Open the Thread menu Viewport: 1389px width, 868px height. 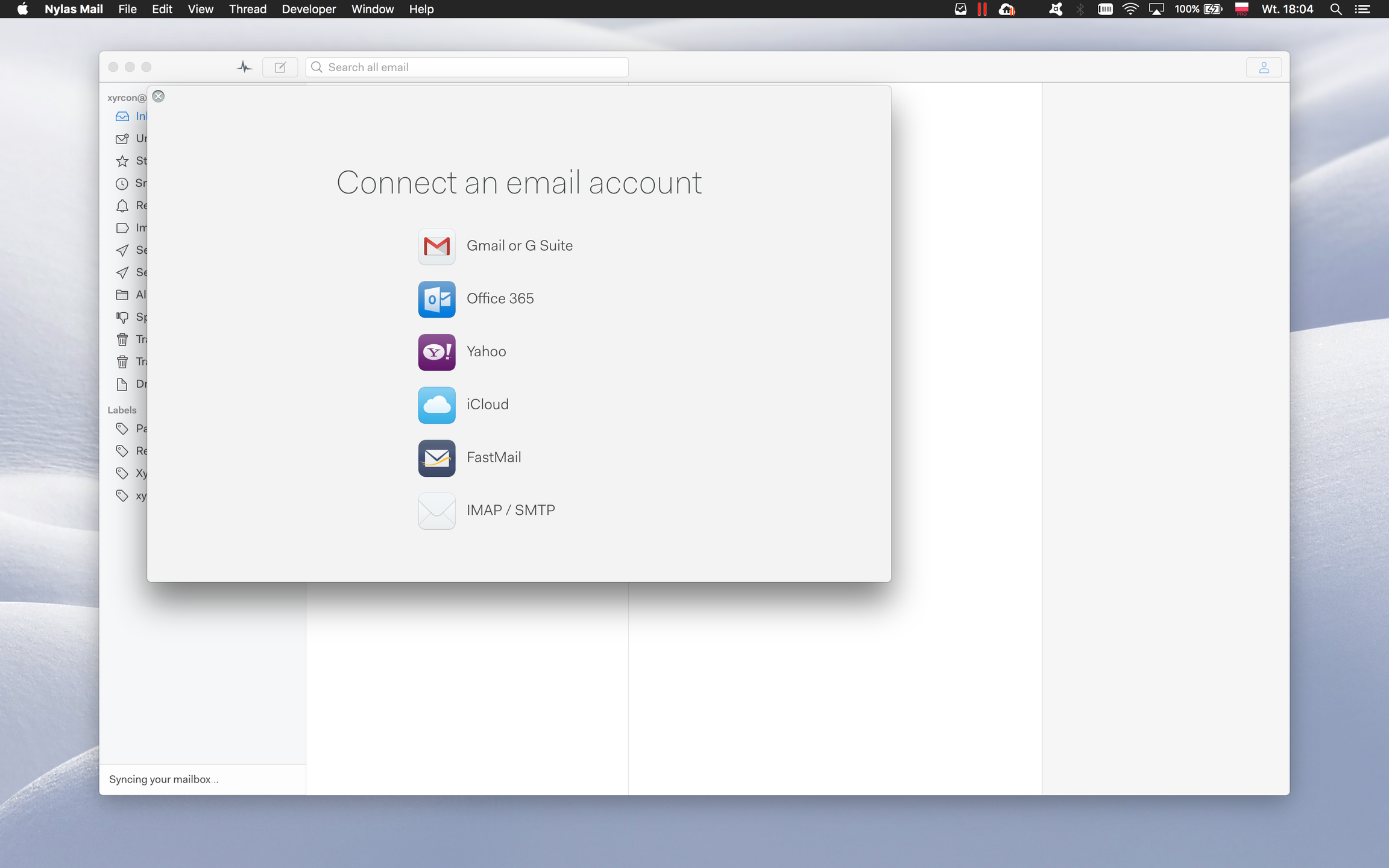pos(247,9)
